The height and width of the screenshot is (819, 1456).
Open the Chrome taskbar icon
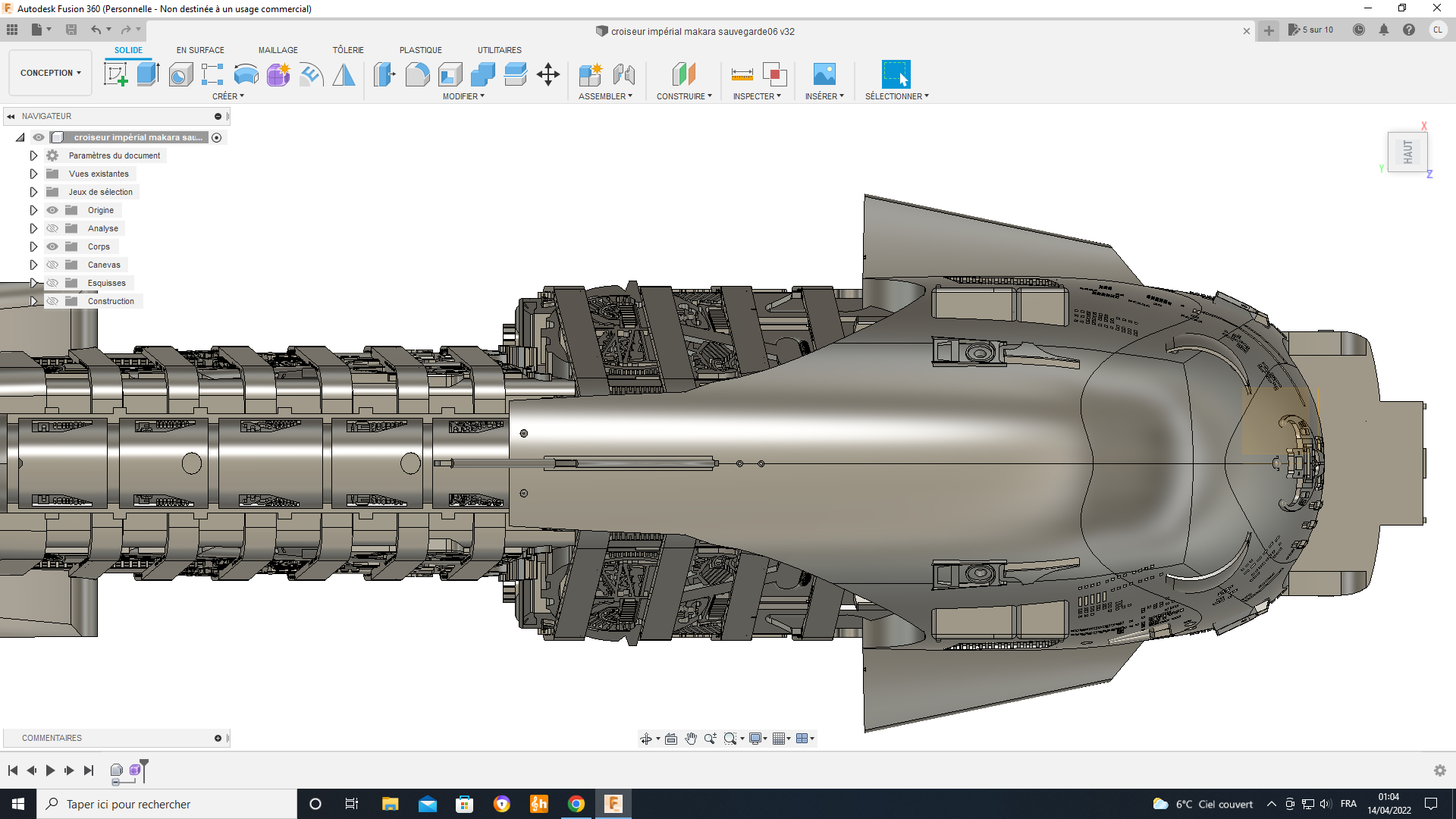tap(576, 804)
